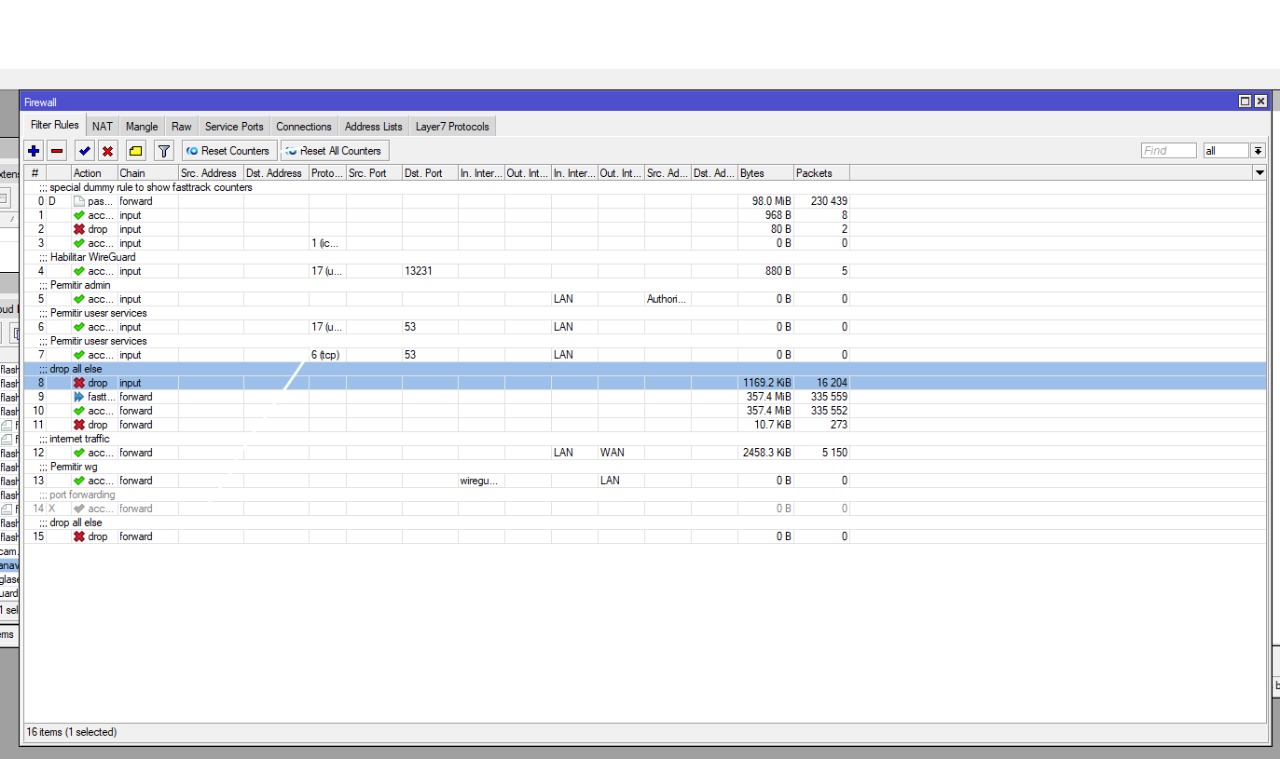The height and width of the screenshot is (759, 1280).
Task: Select the 'port forwarding' comment row
Action: (645, 495)
